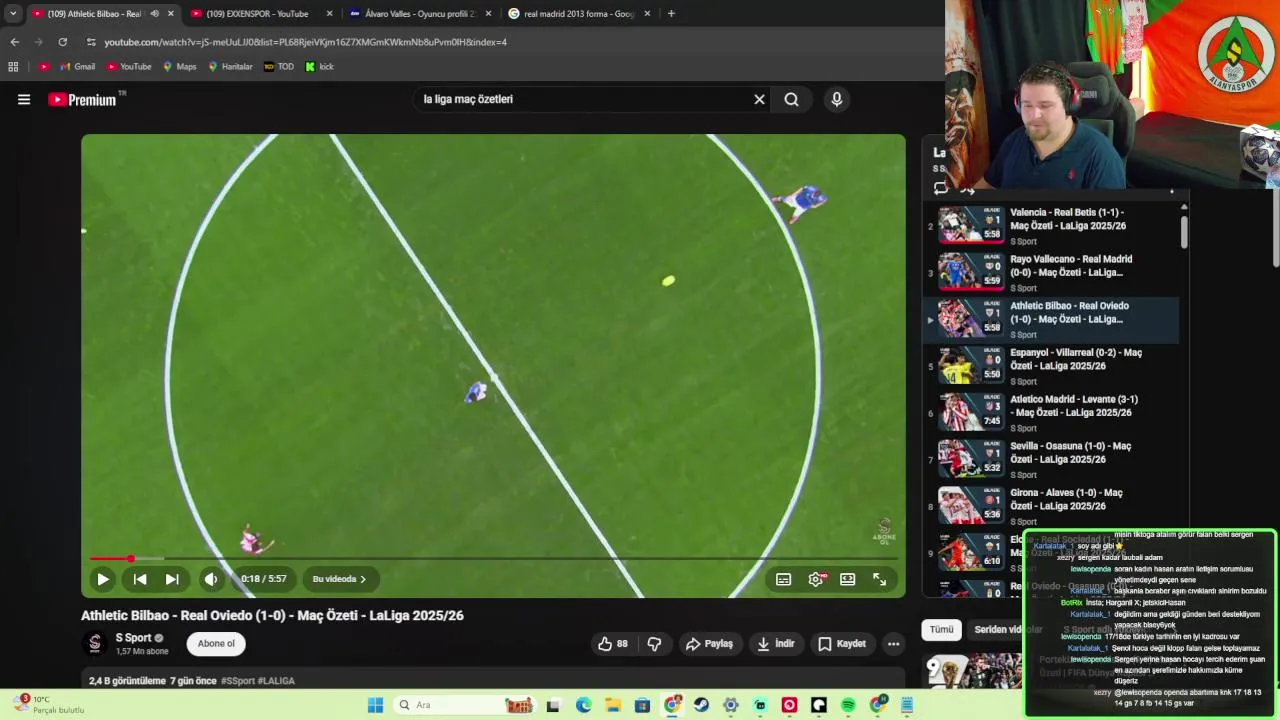Screen dimensions: 1280x720
Task: Focus the YouTube search field
Action: (x=585, y=99)
